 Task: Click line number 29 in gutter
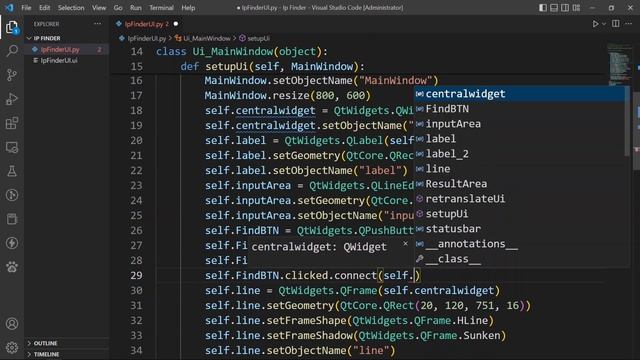[x=137, y=276]
